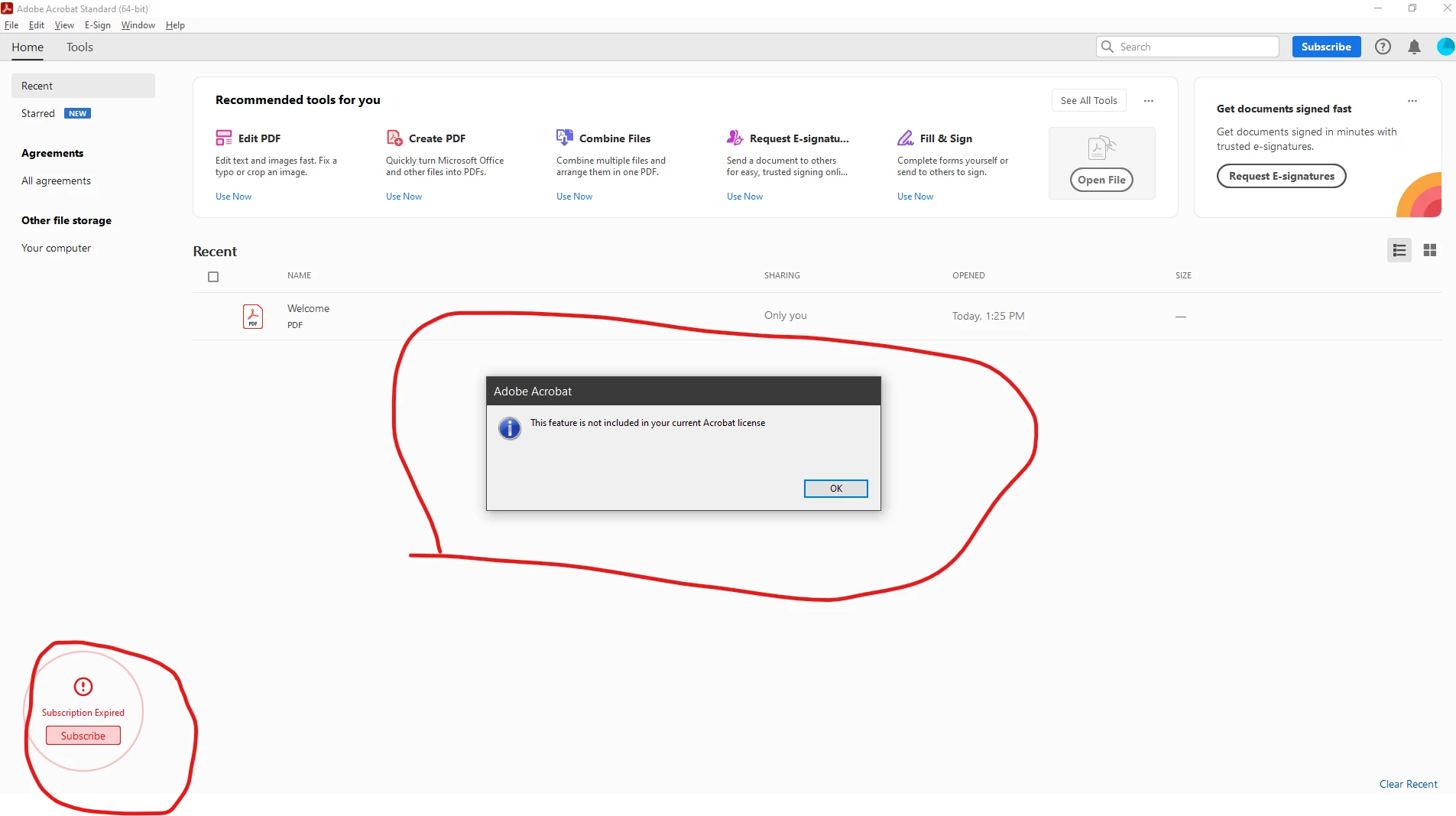Viewport: 1456px width, 816px height.
Task: Open Recommended tools more options menu
Action: point(1149,100)
